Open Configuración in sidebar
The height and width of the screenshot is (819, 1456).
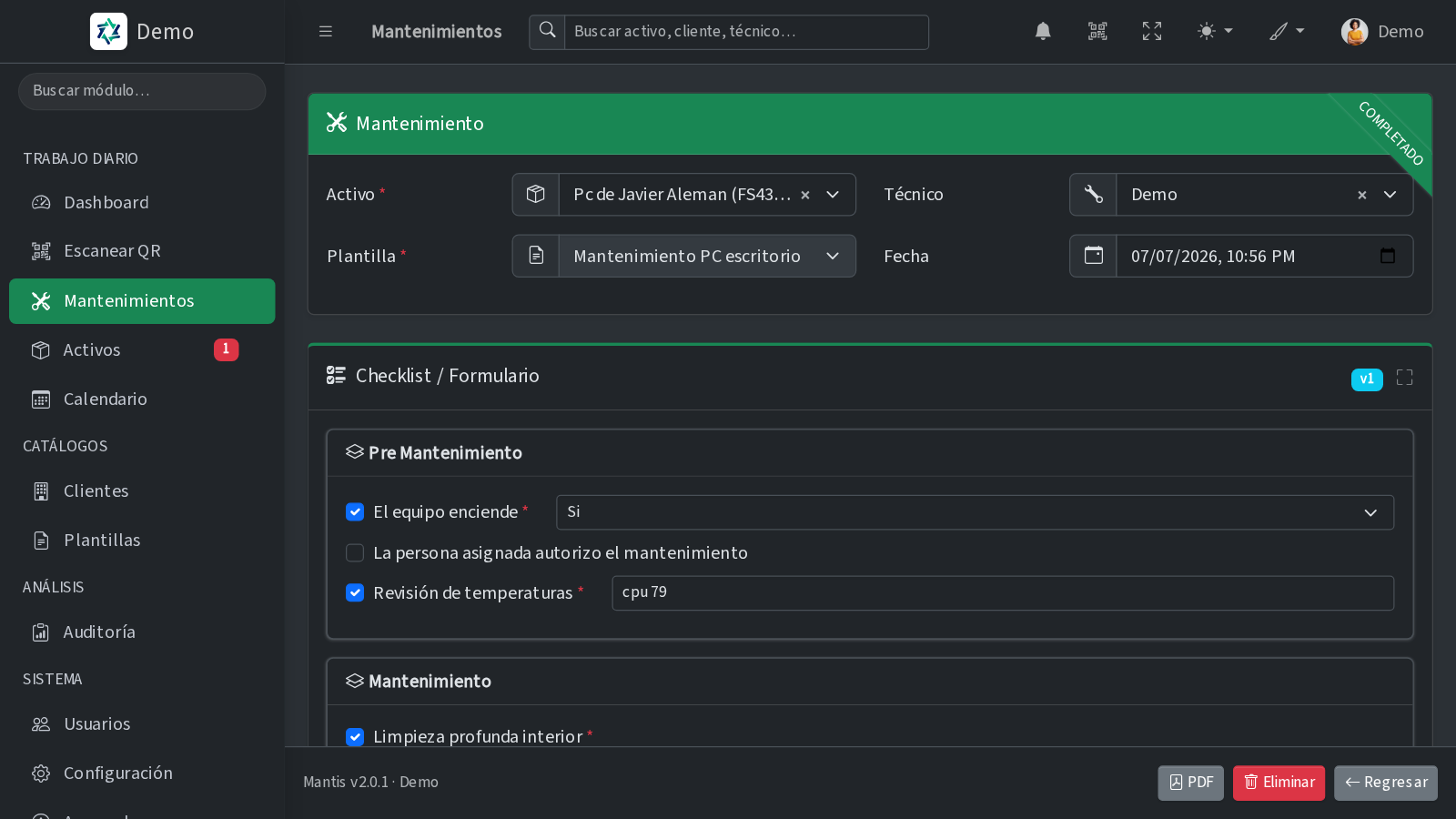point(142,773)
